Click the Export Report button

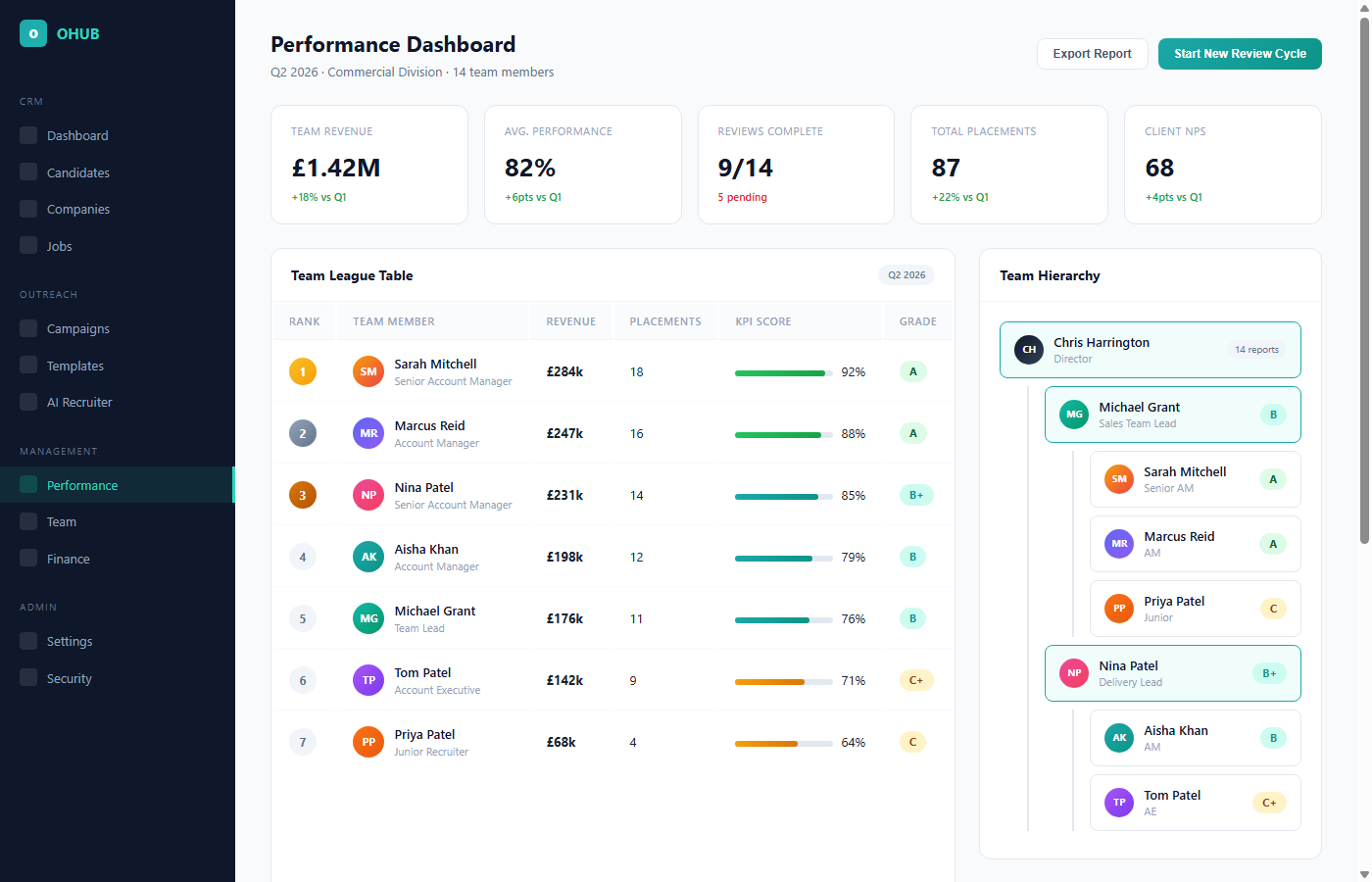(x=1092, y=54)
